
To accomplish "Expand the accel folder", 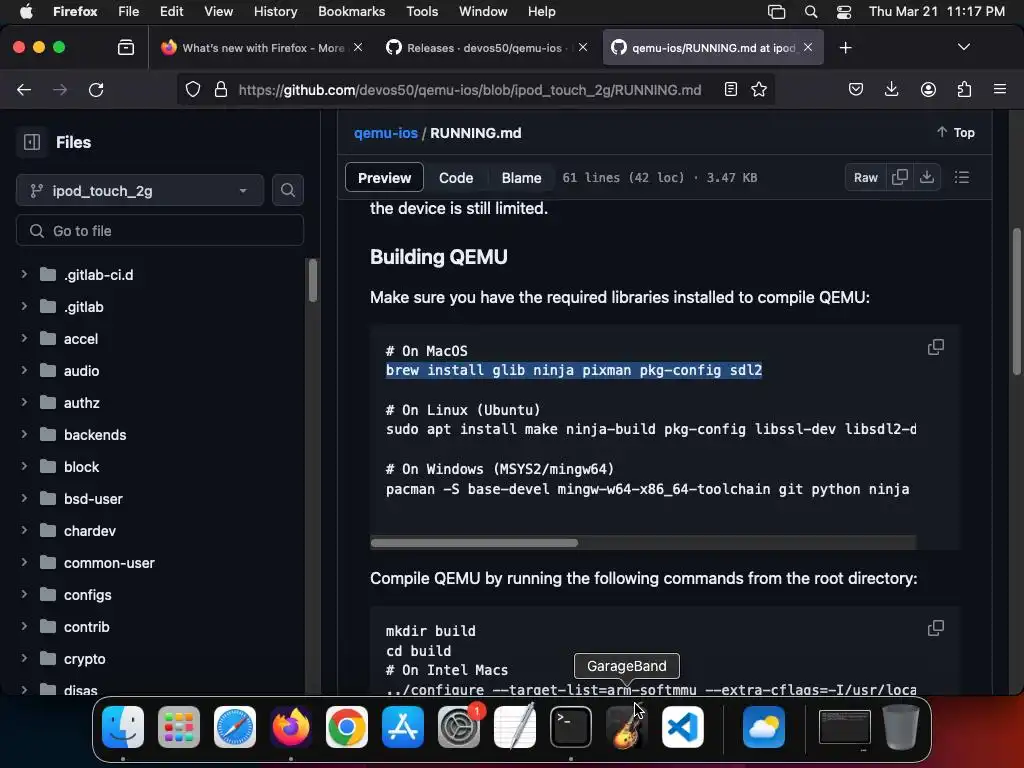I will click(24, 338).
